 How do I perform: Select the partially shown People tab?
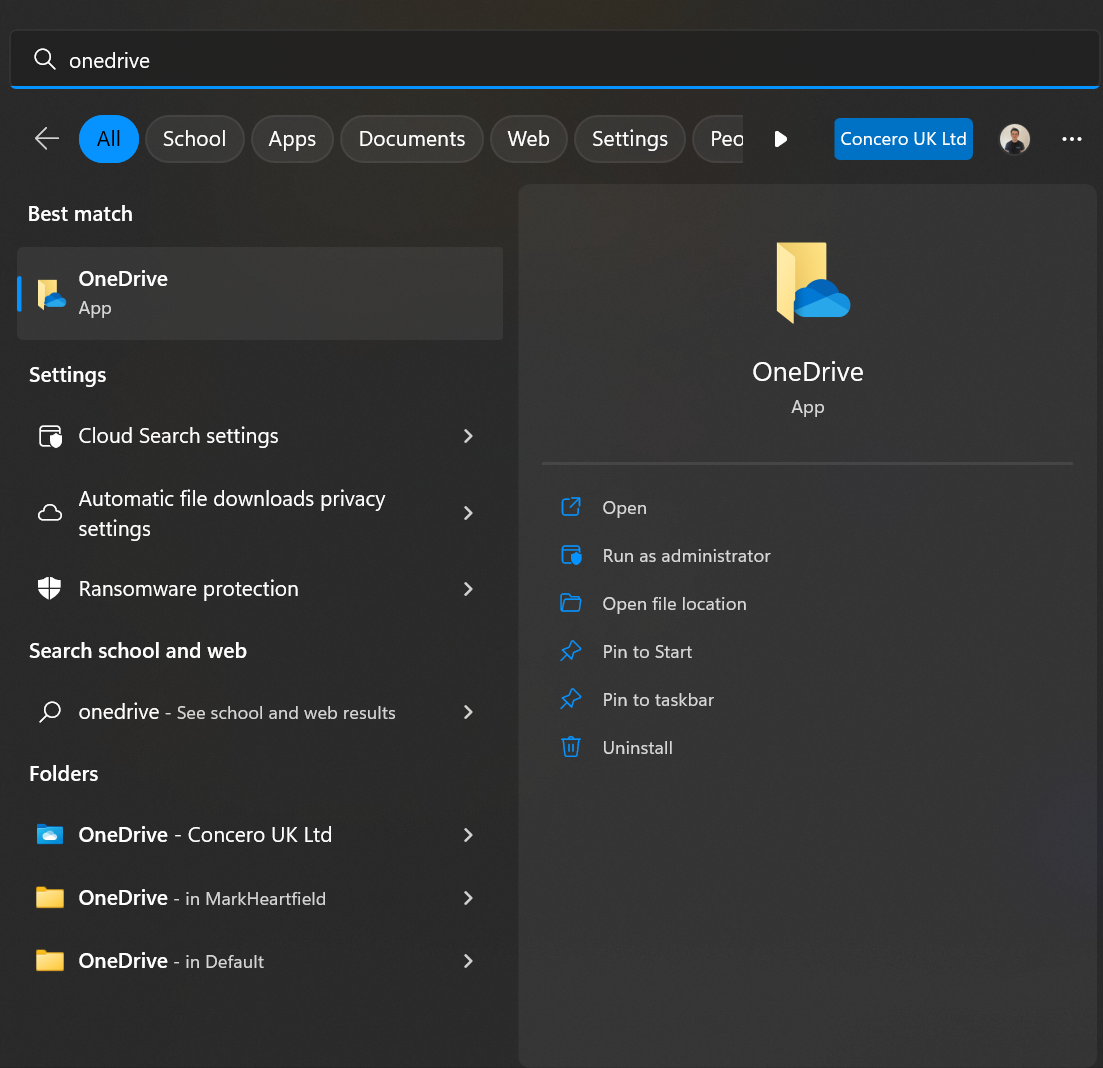point(718,139)
